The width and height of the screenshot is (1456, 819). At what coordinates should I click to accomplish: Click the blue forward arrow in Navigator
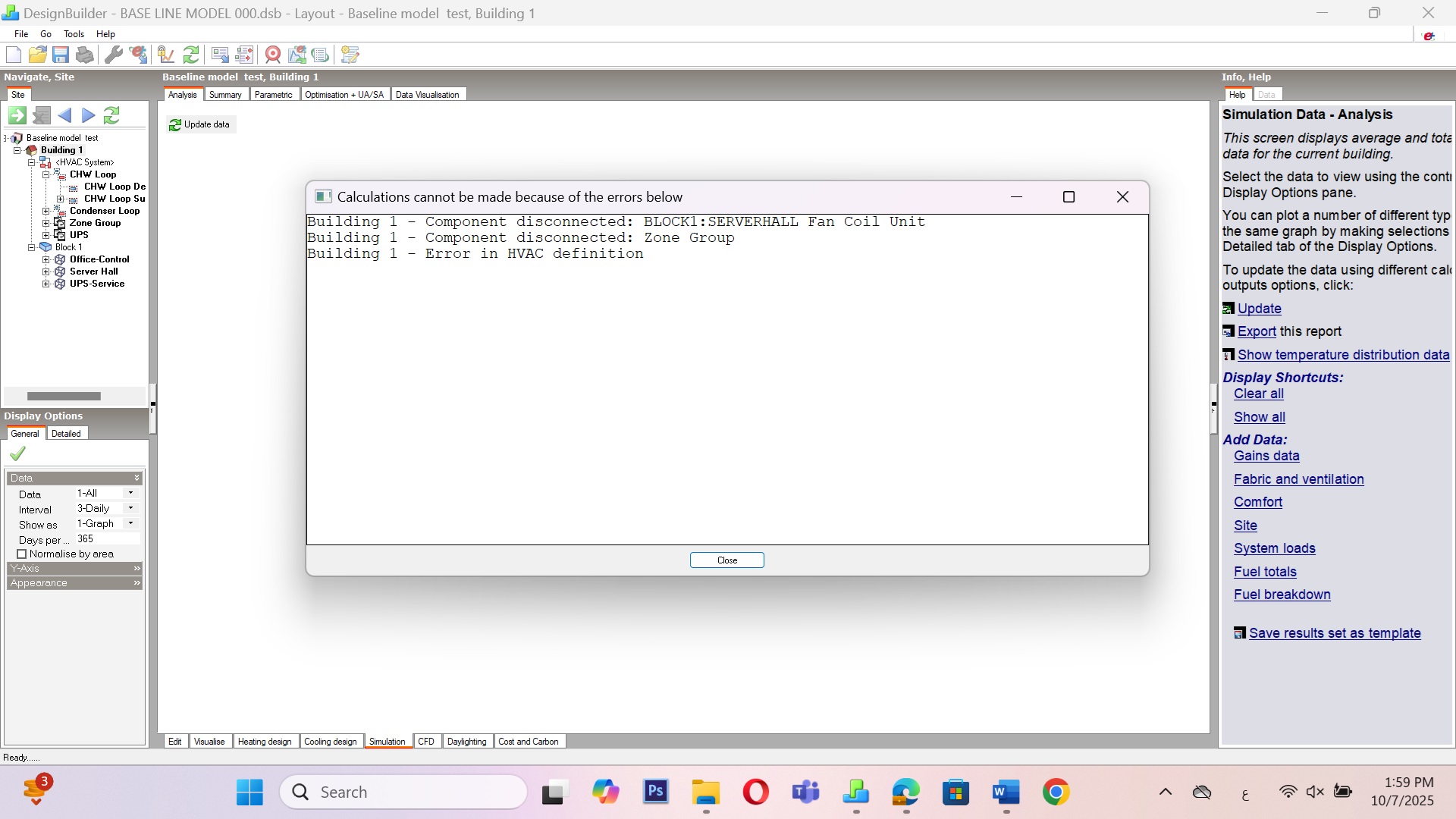tap(89, 115)
